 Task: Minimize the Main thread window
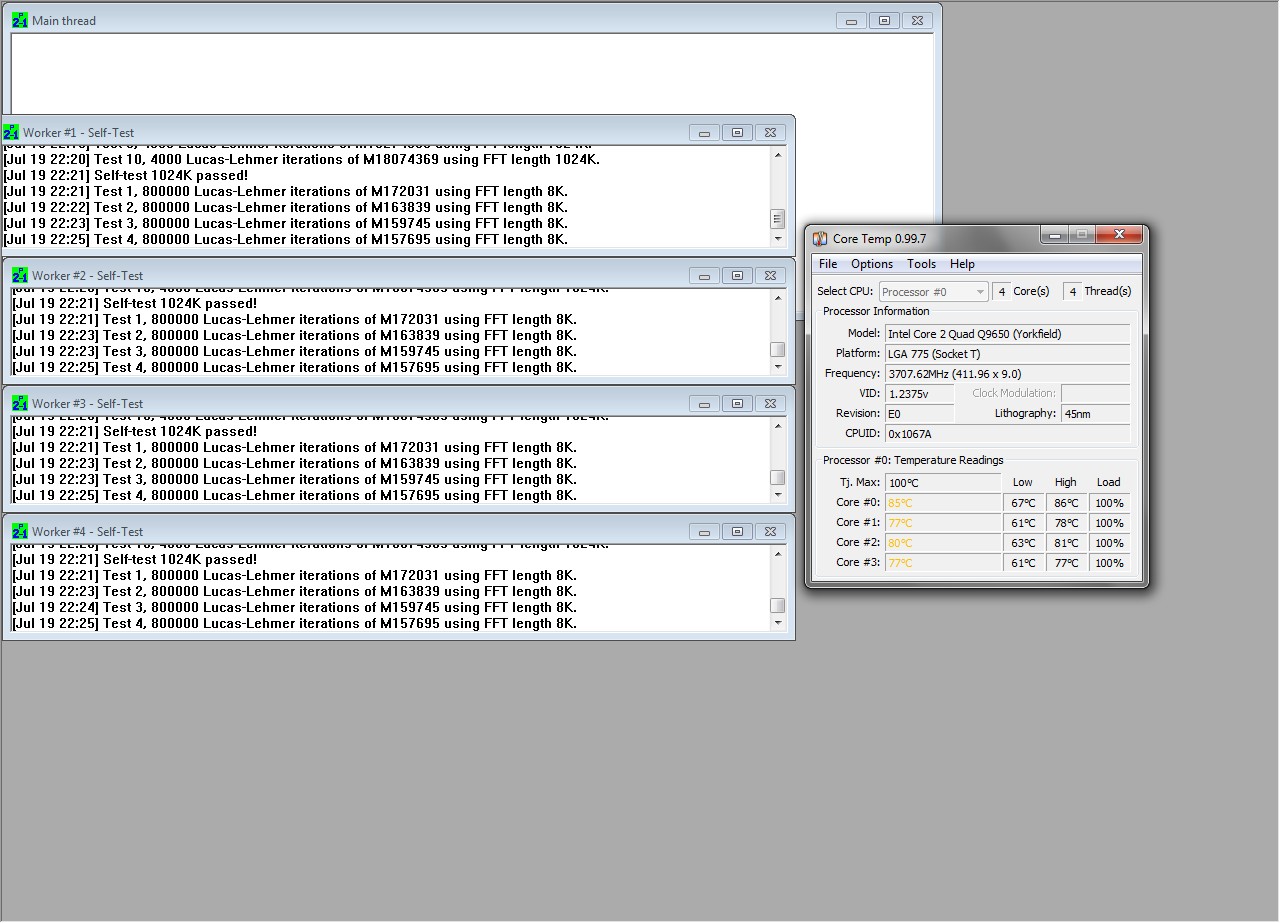click(852, 20)
